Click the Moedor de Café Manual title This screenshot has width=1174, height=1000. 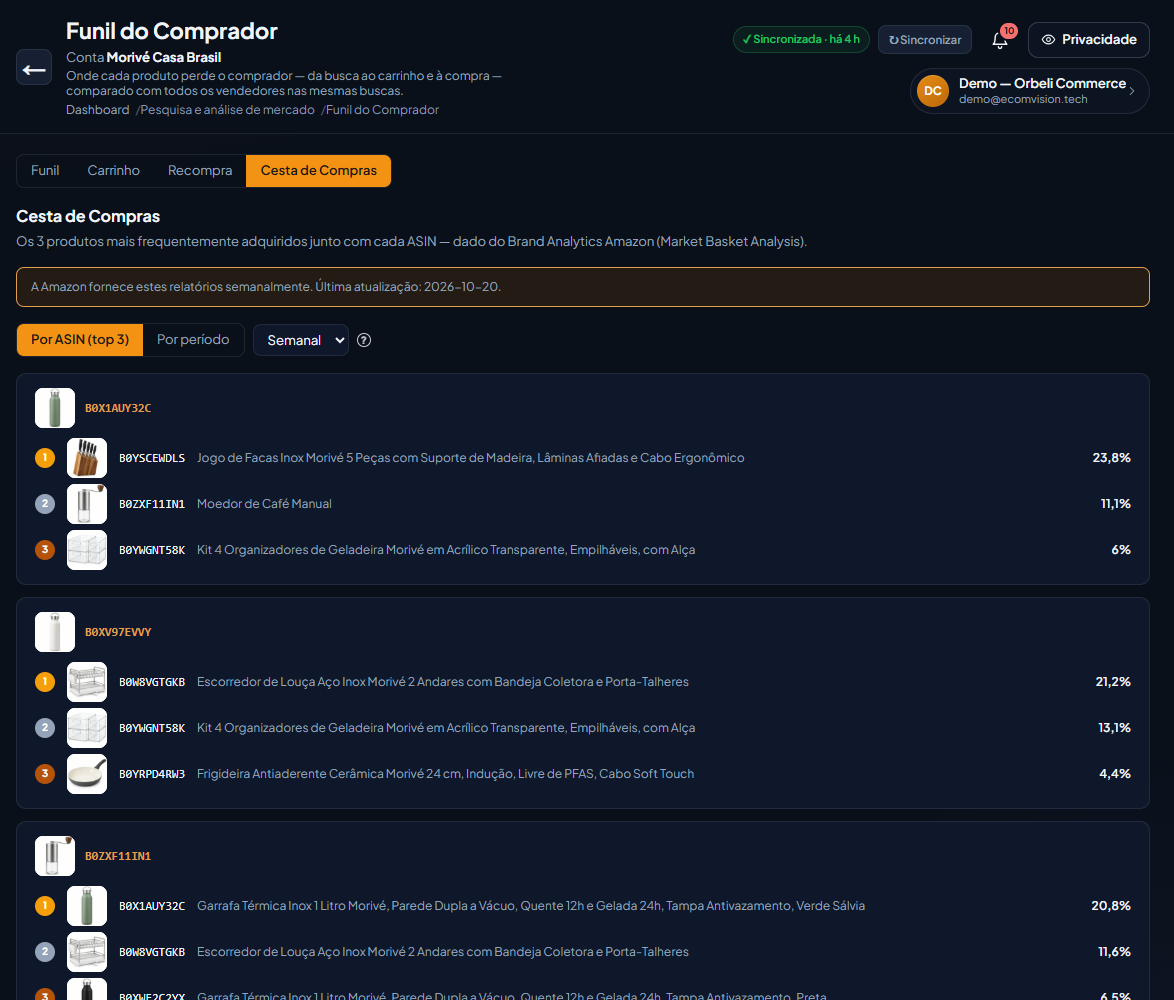(264, 504)
